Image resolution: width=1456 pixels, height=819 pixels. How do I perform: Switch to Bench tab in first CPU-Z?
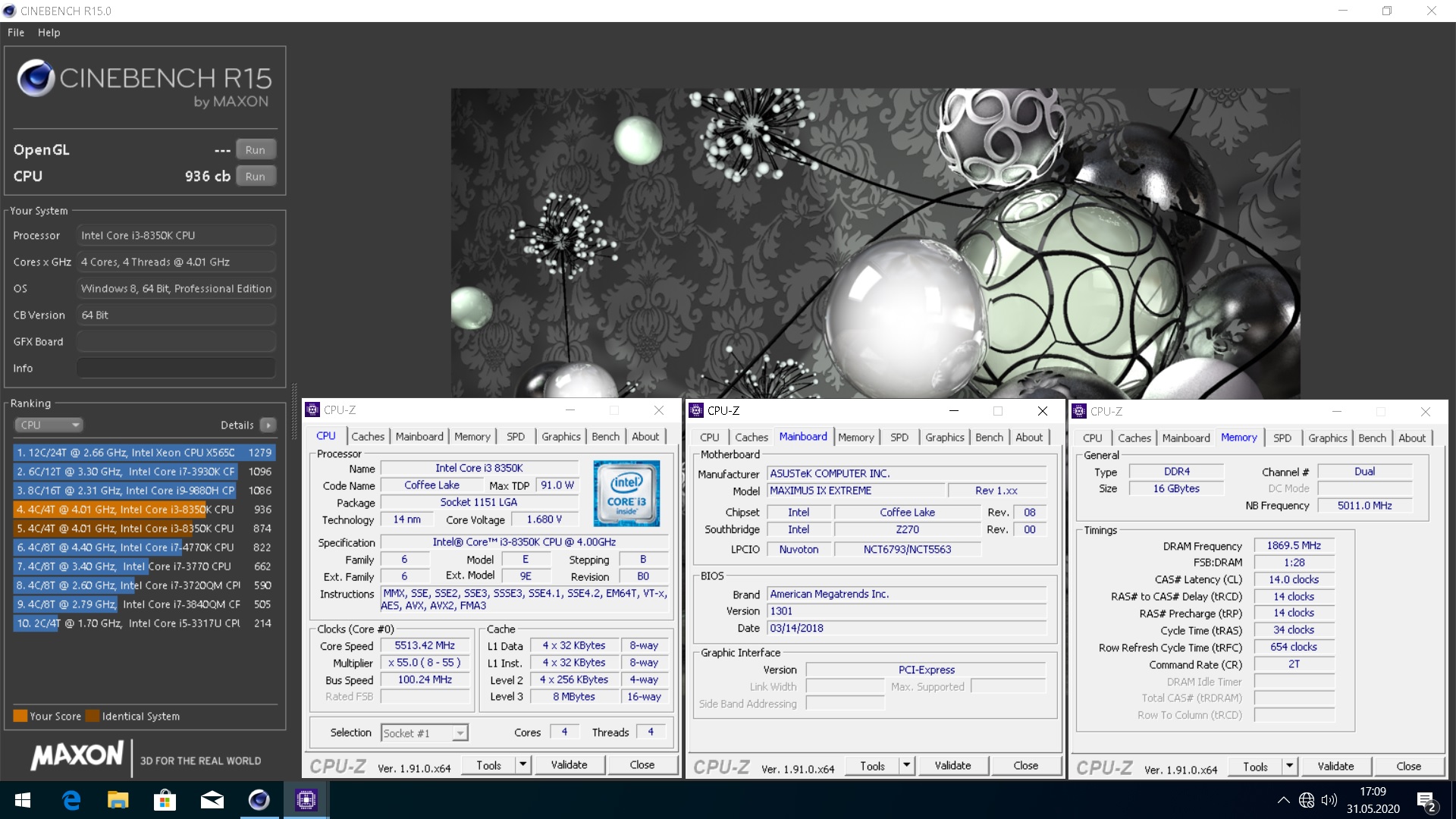coord(605,437)
